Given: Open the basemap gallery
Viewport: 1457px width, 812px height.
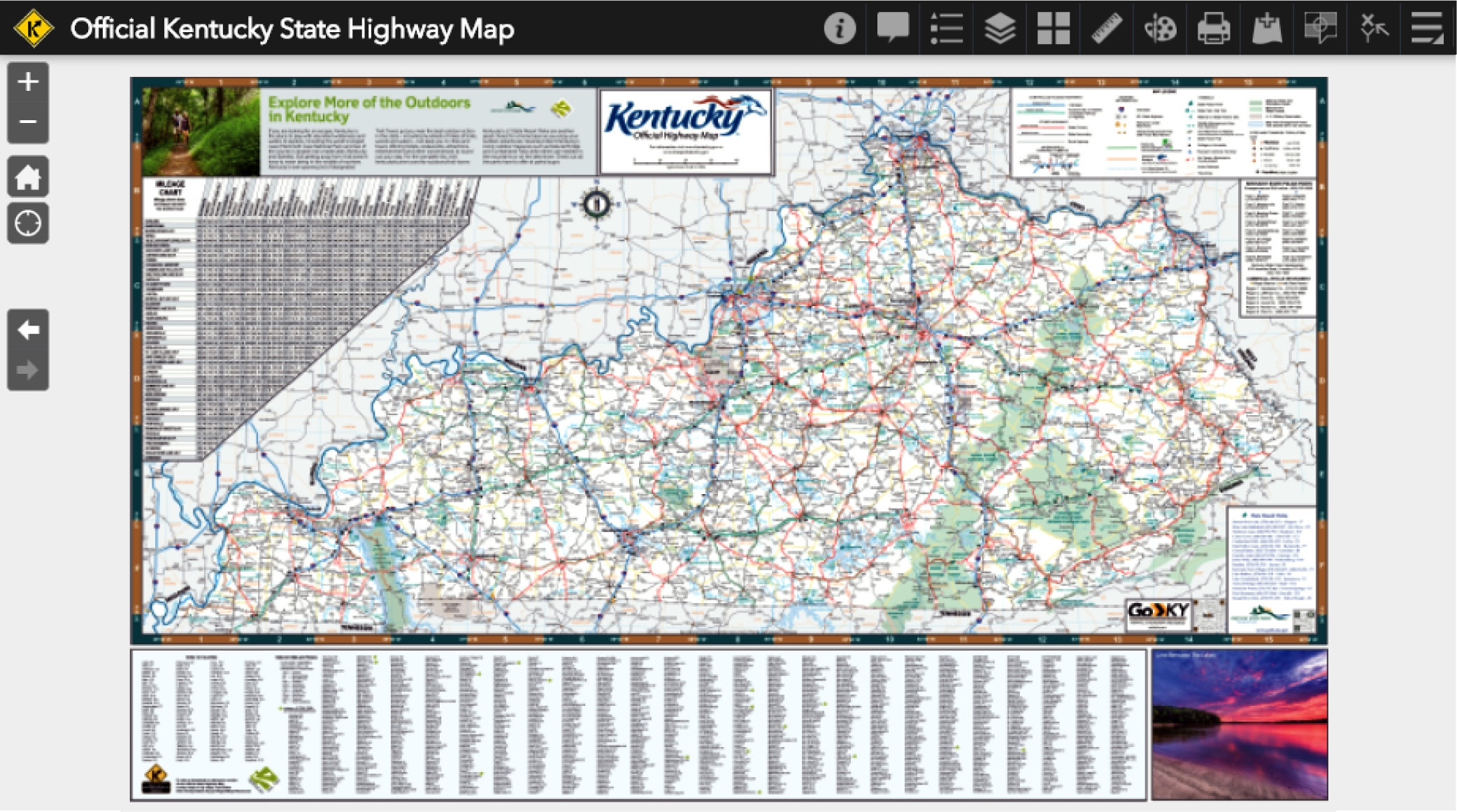Looking at the screenshot, I should (1052, 29).
